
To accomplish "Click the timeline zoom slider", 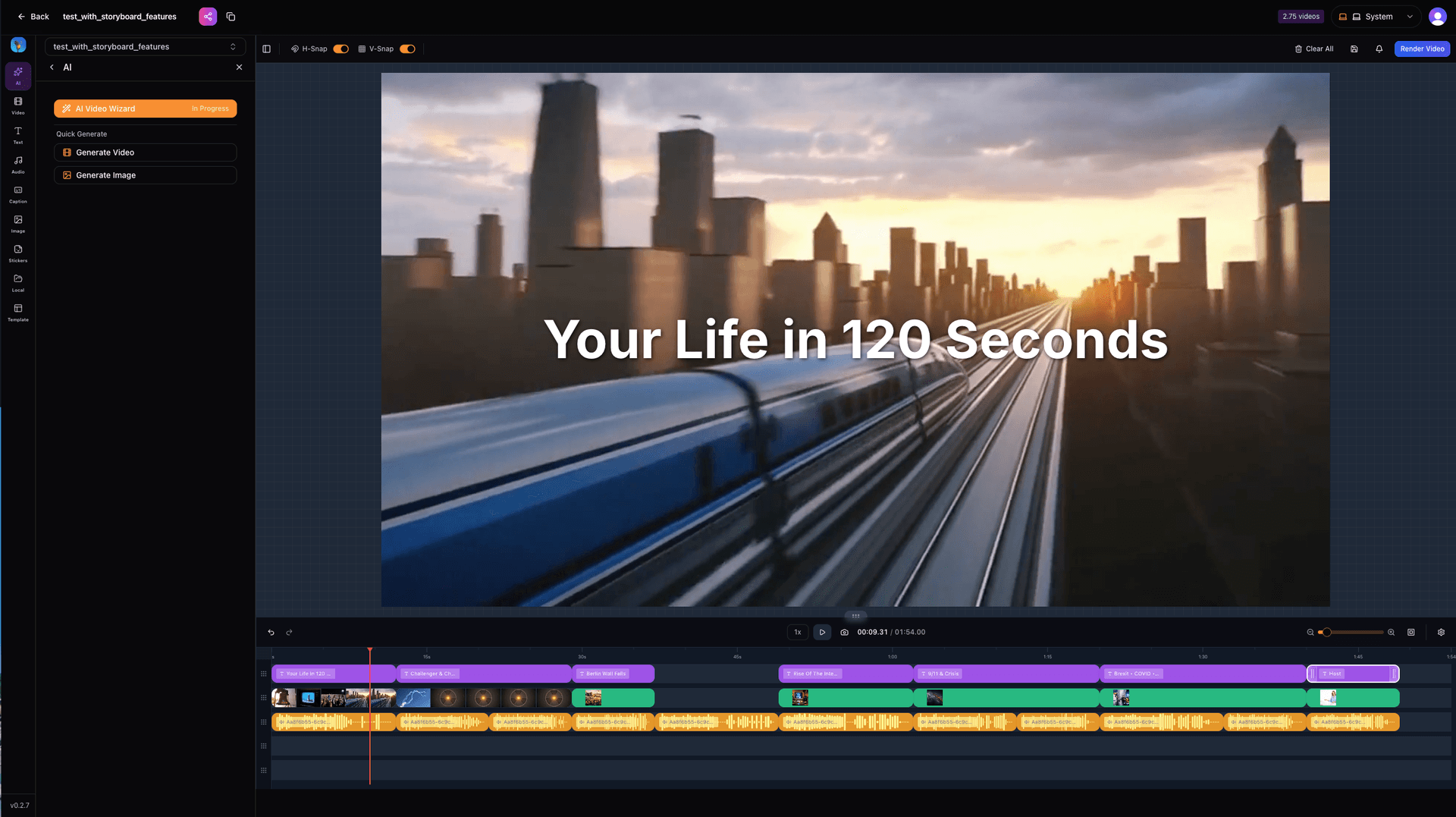I will point(1354,633).
